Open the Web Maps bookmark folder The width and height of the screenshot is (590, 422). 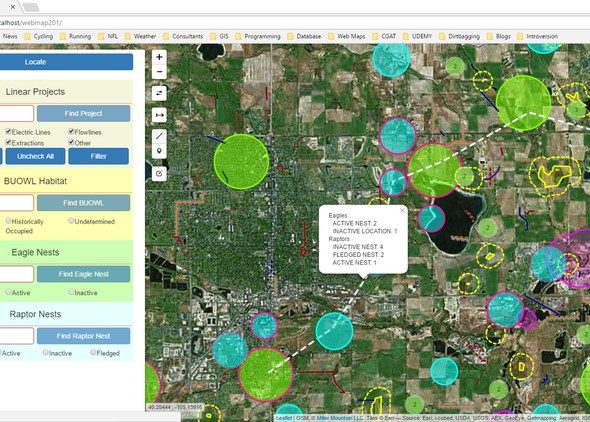pyautogui.click(x=347, y=36)
